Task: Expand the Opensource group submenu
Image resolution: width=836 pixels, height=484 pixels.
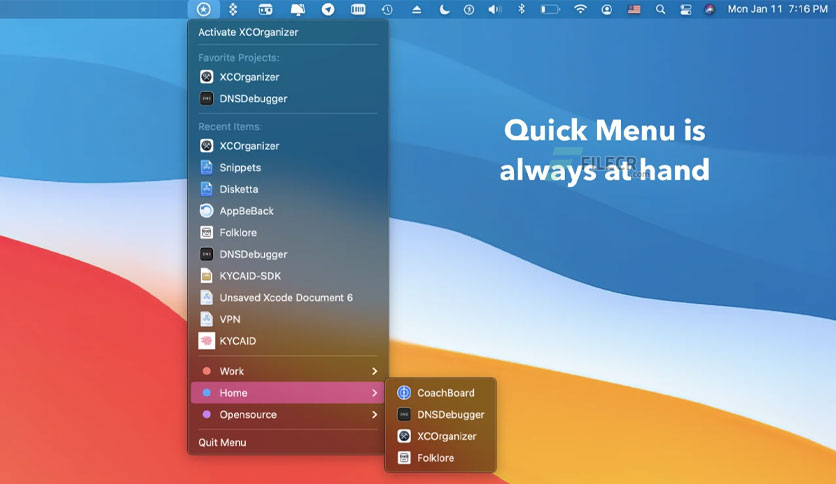Action: click(x=288, y=415)
